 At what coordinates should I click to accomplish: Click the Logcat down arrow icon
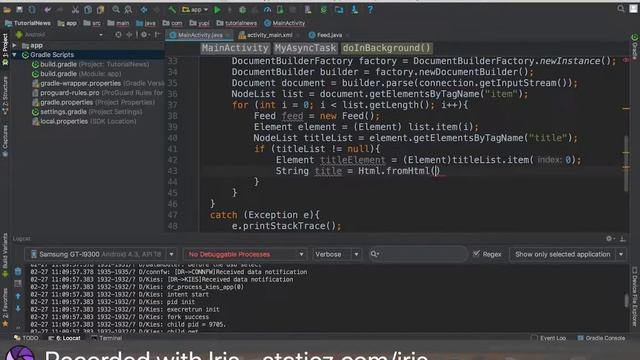pyautogui.click(x=18, y=309)
